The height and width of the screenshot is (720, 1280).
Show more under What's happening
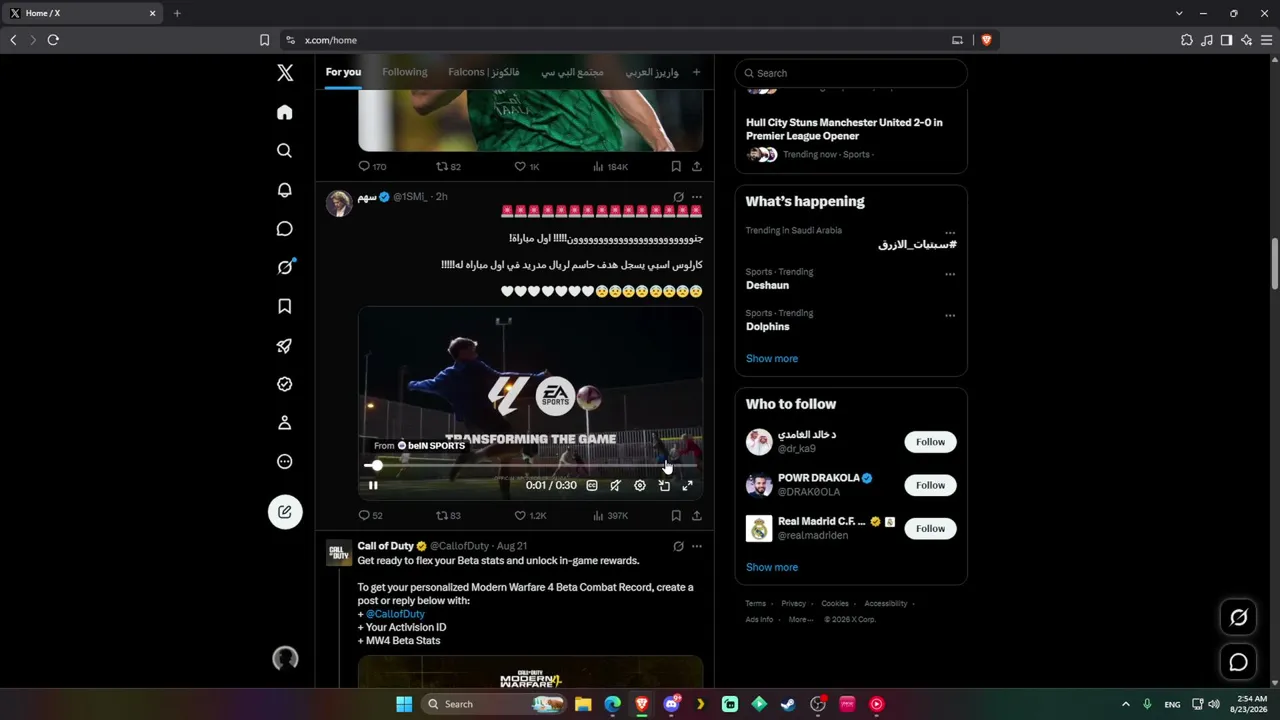(x=772, y=359)
